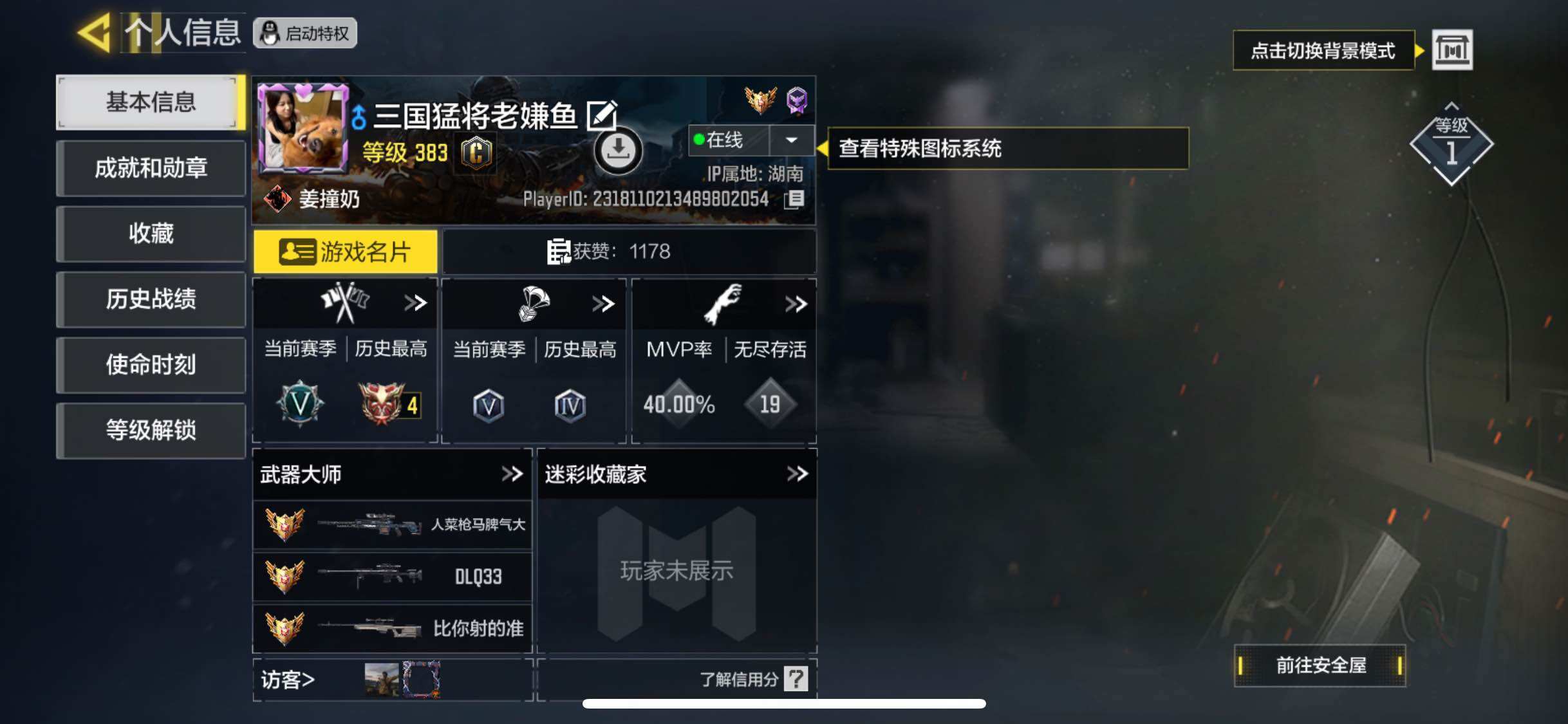
Task: Open the 历史战绩 tab
Action: point(151,299)
